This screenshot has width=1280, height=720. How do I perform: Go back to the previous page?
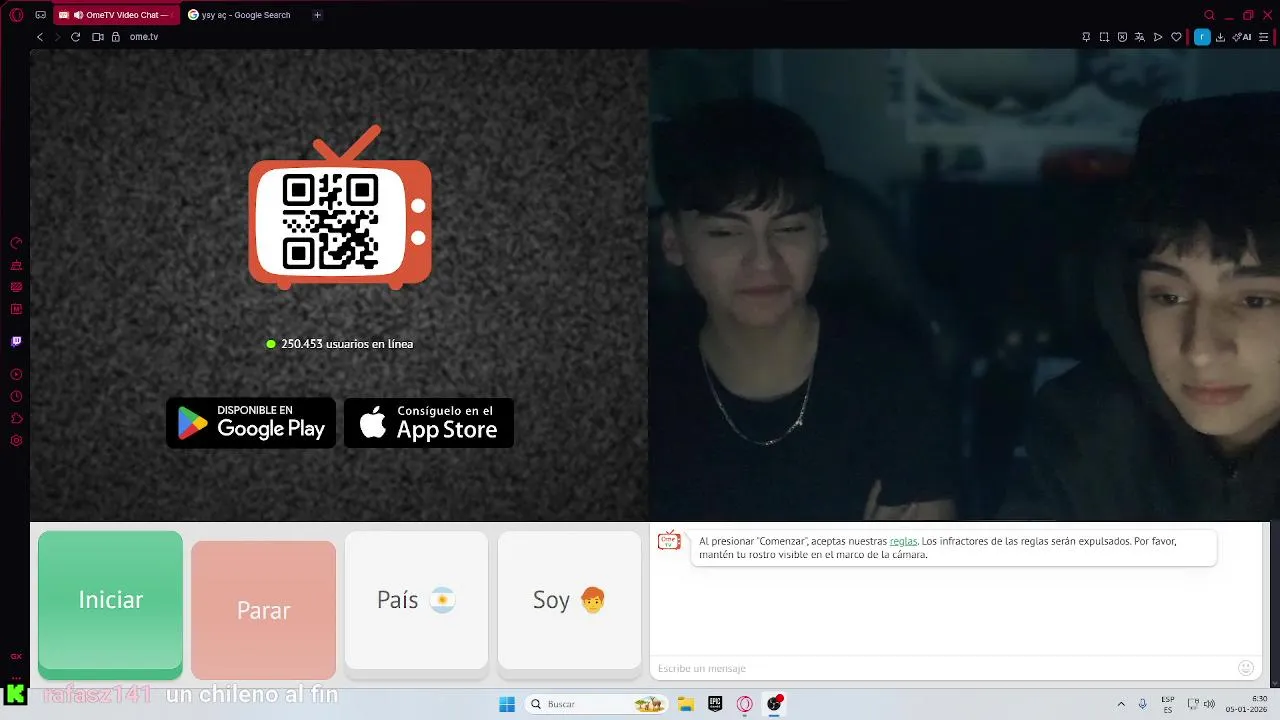coord(40,37)
